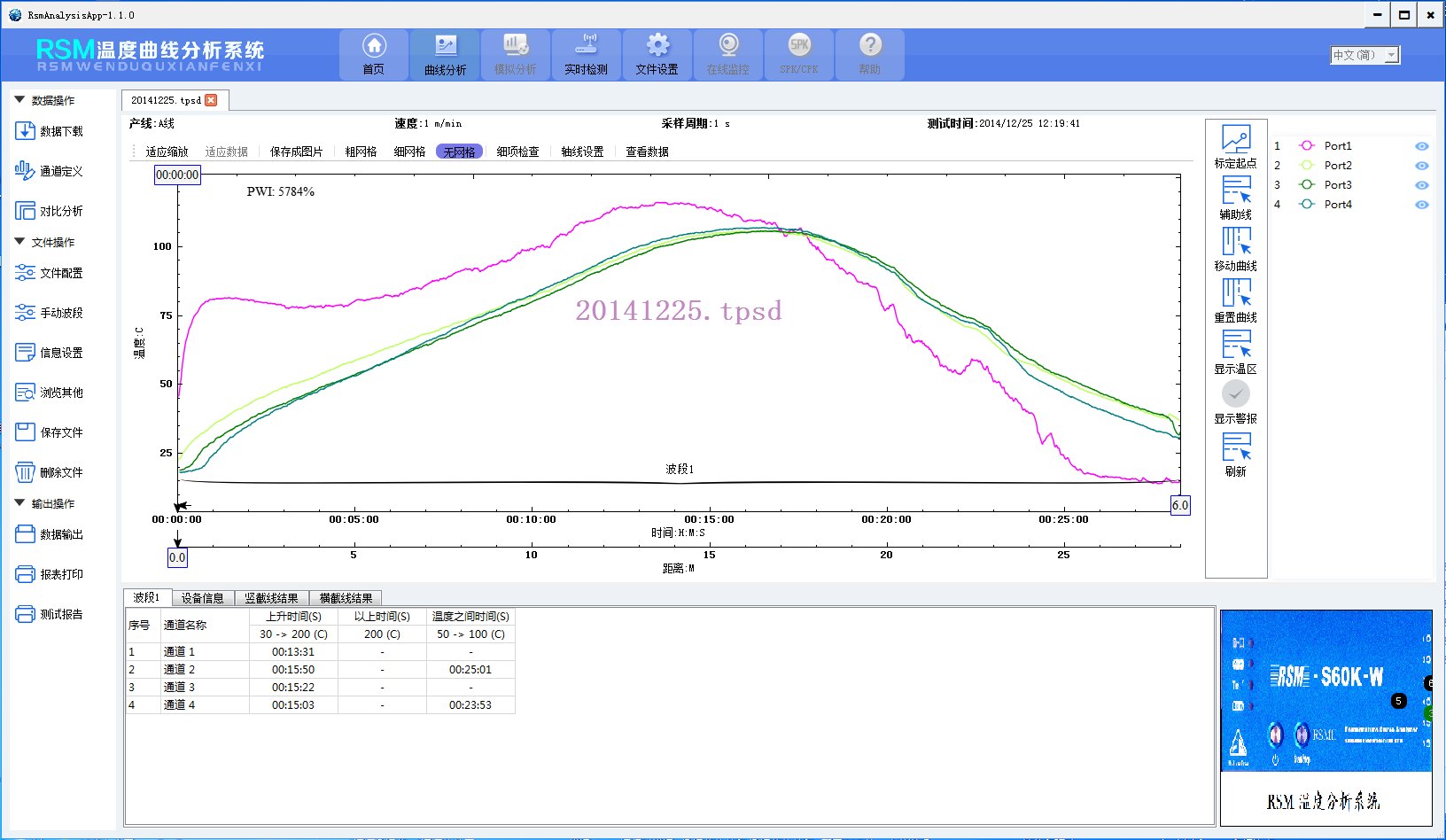The height and width of the screenshot is (840, 1446).
Task: Click 数据下载 download icon in sidebar
Action: pyautogui.click(x=25, y=131)
